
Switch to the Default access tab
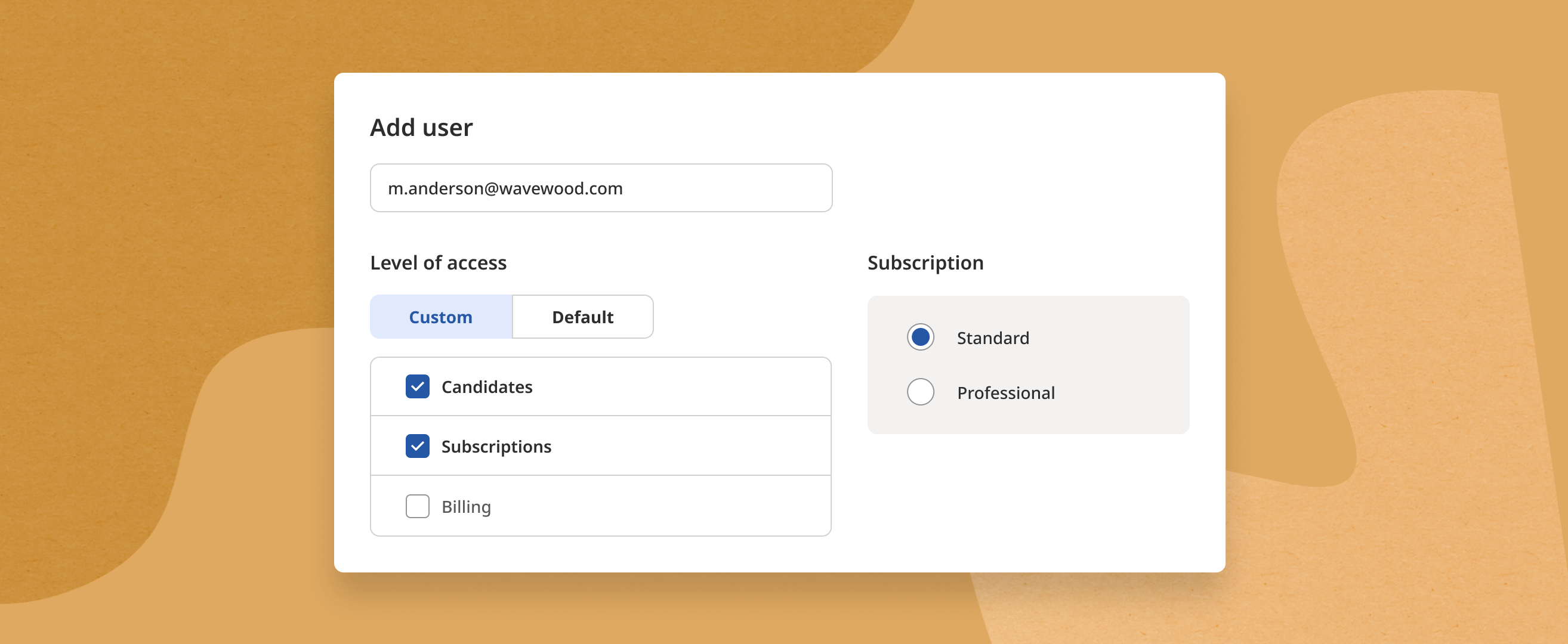(x=582, y=316)
